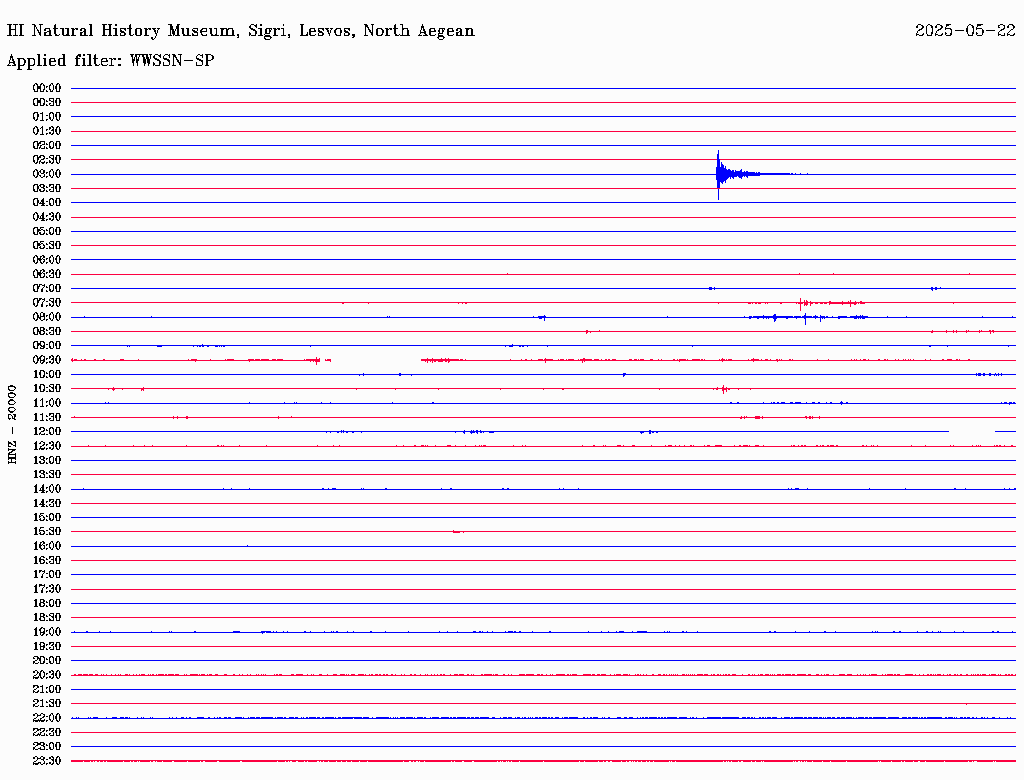Click the small red blip on the 15:30 trace
Viewport: 1024px width, 780px height.
click(x=458, y=532)
